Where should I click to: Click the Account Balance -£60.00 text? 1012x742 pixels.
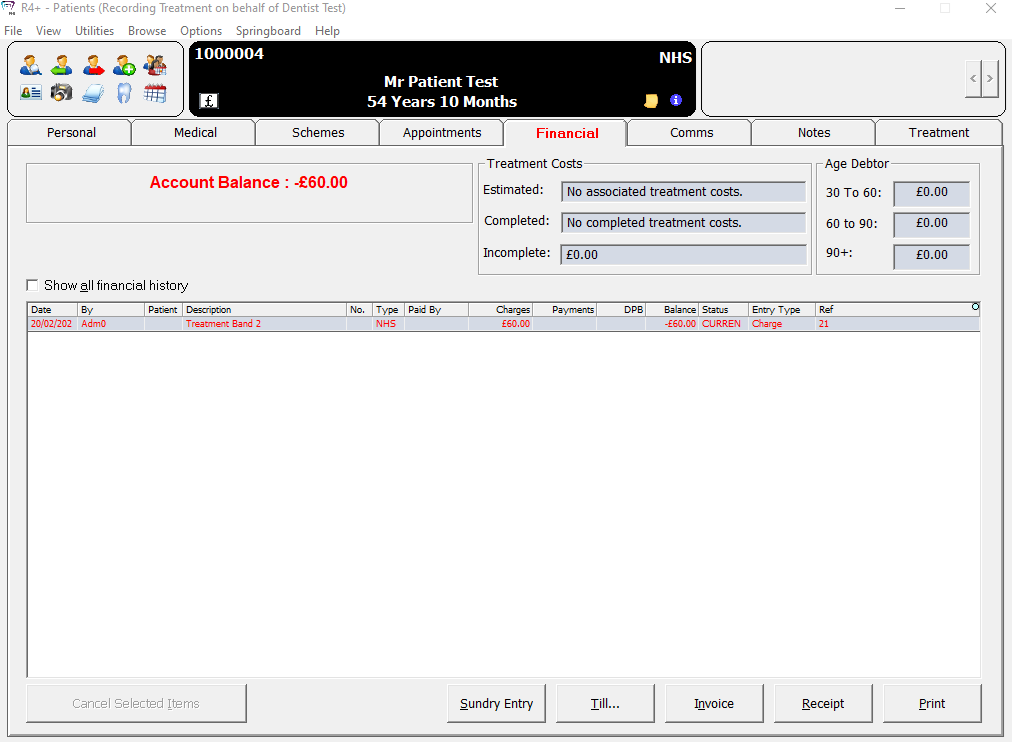pyautogui.click(x=248, y=183)
